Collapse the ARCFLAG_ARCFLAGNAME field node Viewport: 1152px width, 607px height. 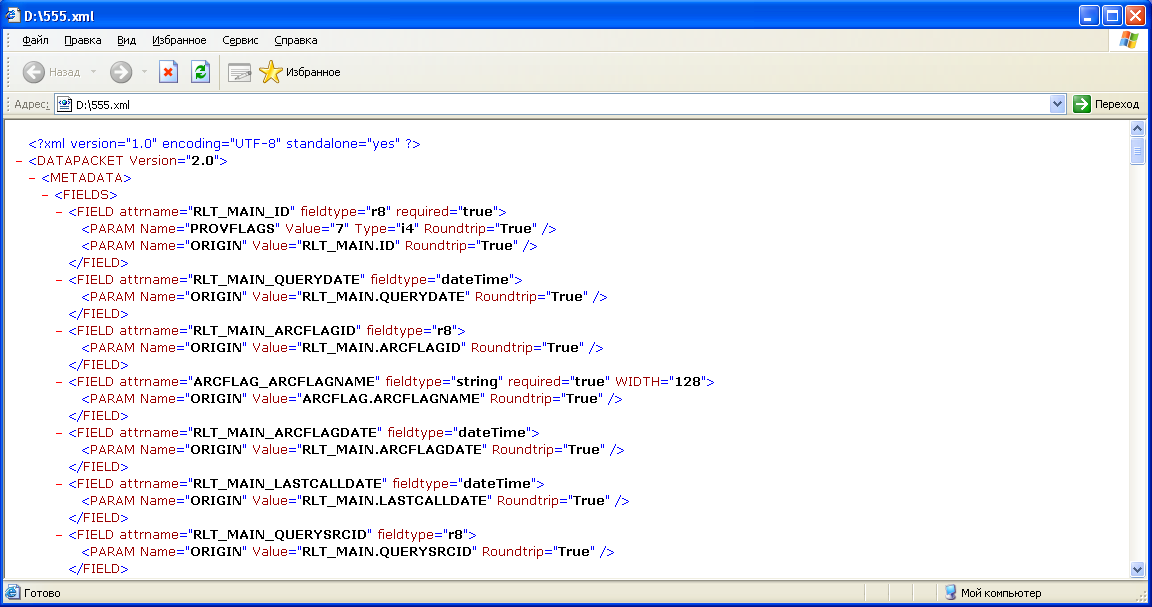point(59,382)
